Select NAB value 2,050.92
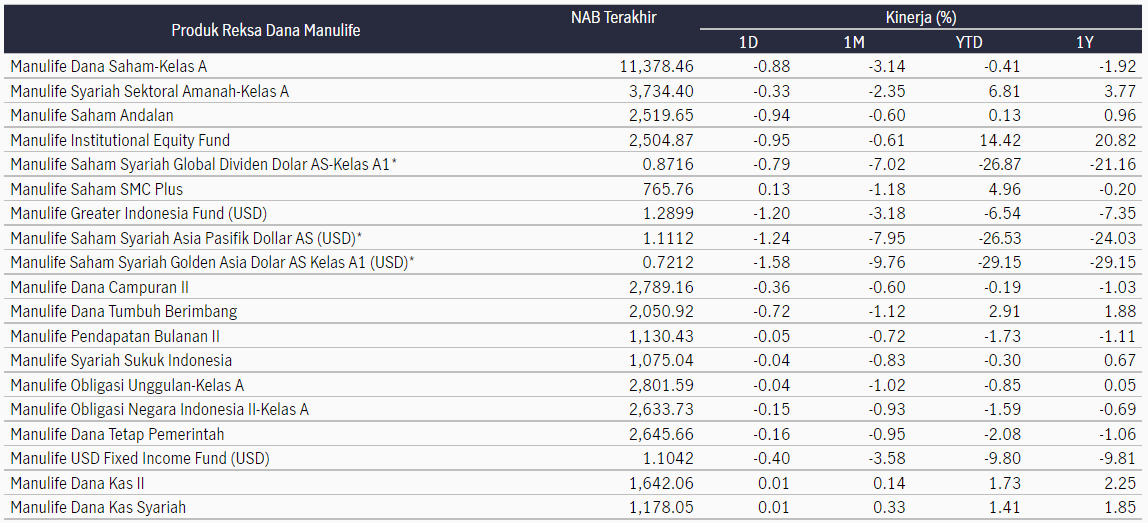The height and width of the screenshot is (523, 1148). pyautogui.click(x=661, y=311)
